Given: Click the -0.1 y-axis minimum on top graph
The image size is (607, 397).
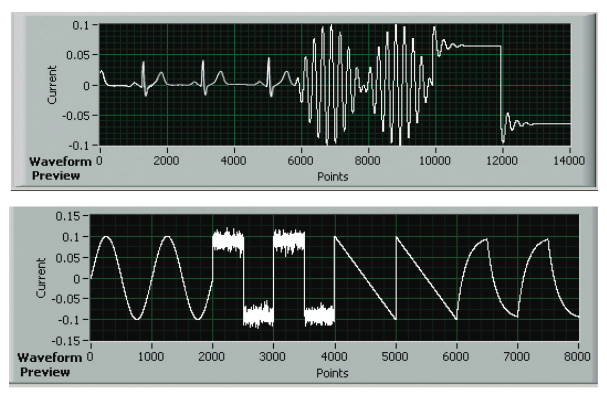Looking at the screenshot, I should coord(79,145).
